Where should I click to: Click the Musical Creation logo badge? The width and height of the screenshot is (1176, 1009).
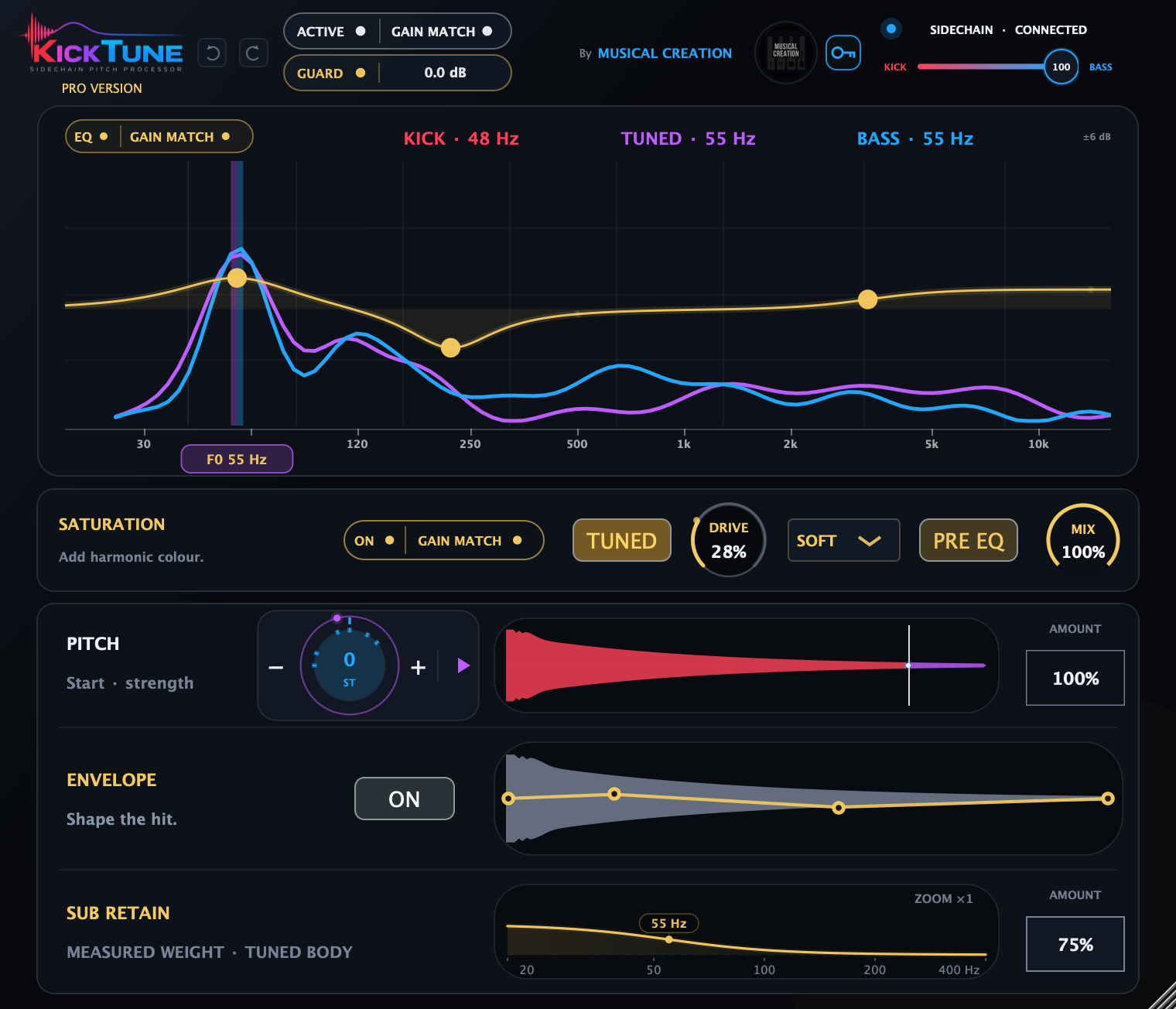(786, 53)
